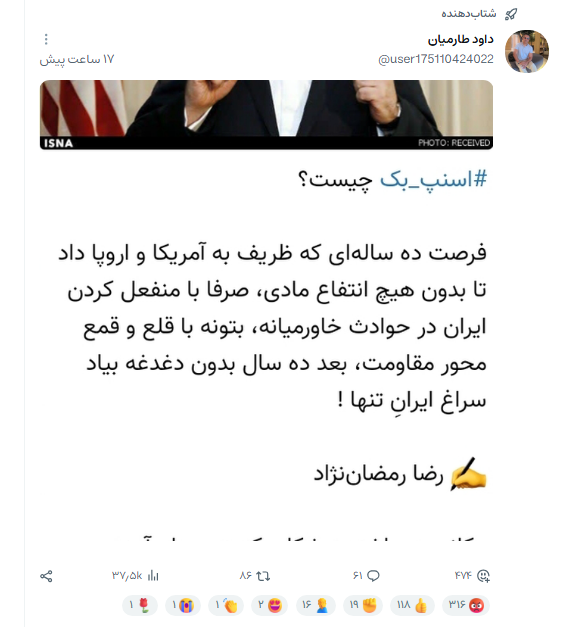This screenshot has width=563, height=627.
Task: Open the ISNA post image
Action: (266, 115)
